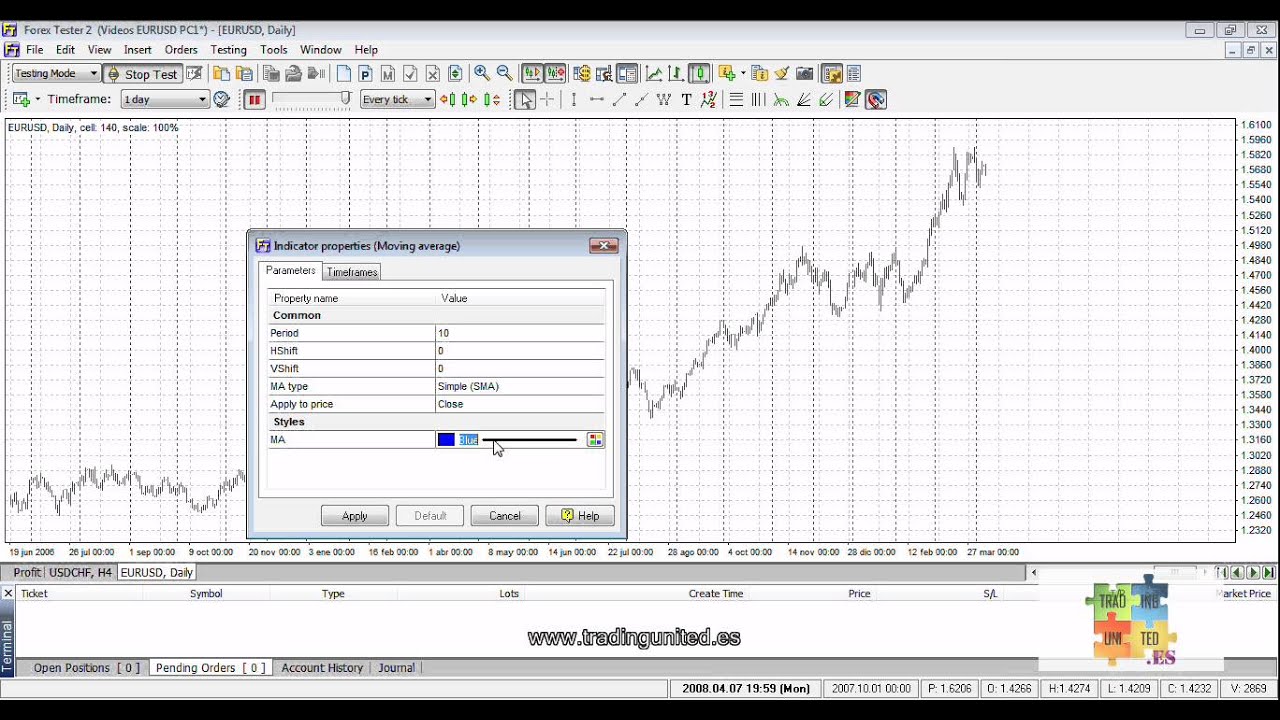
Task: Click the dialog Help button
Action: tap(580, 516)
